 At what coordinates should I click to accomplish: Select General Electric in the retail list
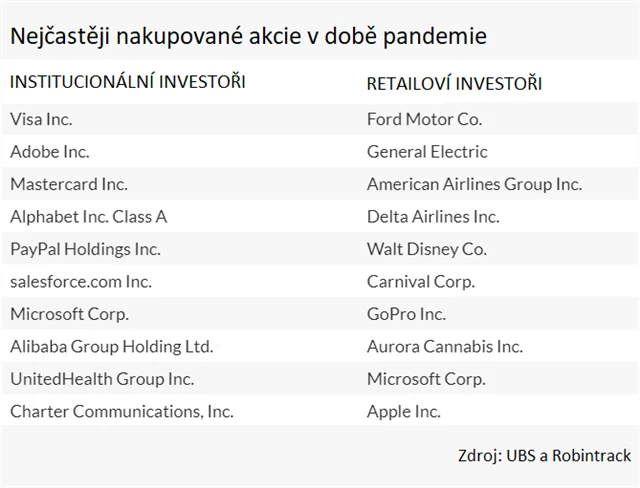click(427, 152)
